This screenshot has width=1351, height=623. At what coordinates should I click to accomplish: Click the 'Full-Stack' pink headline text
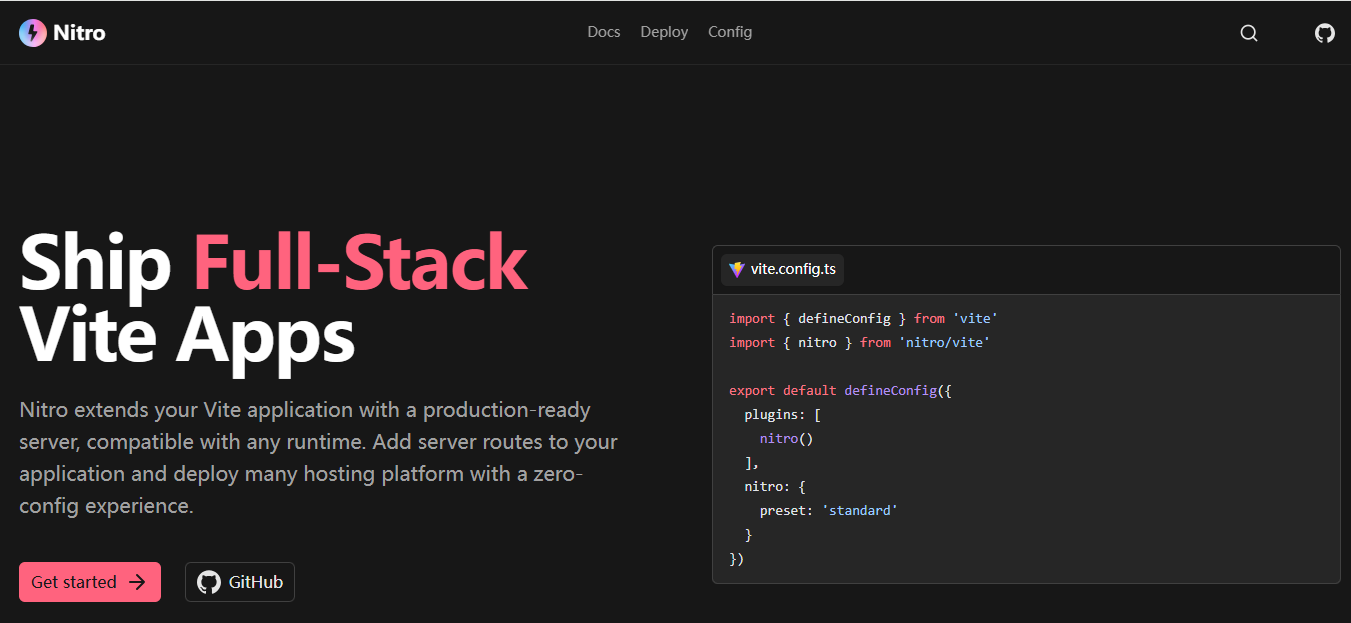pyautogui.click(x=360, y=262)
